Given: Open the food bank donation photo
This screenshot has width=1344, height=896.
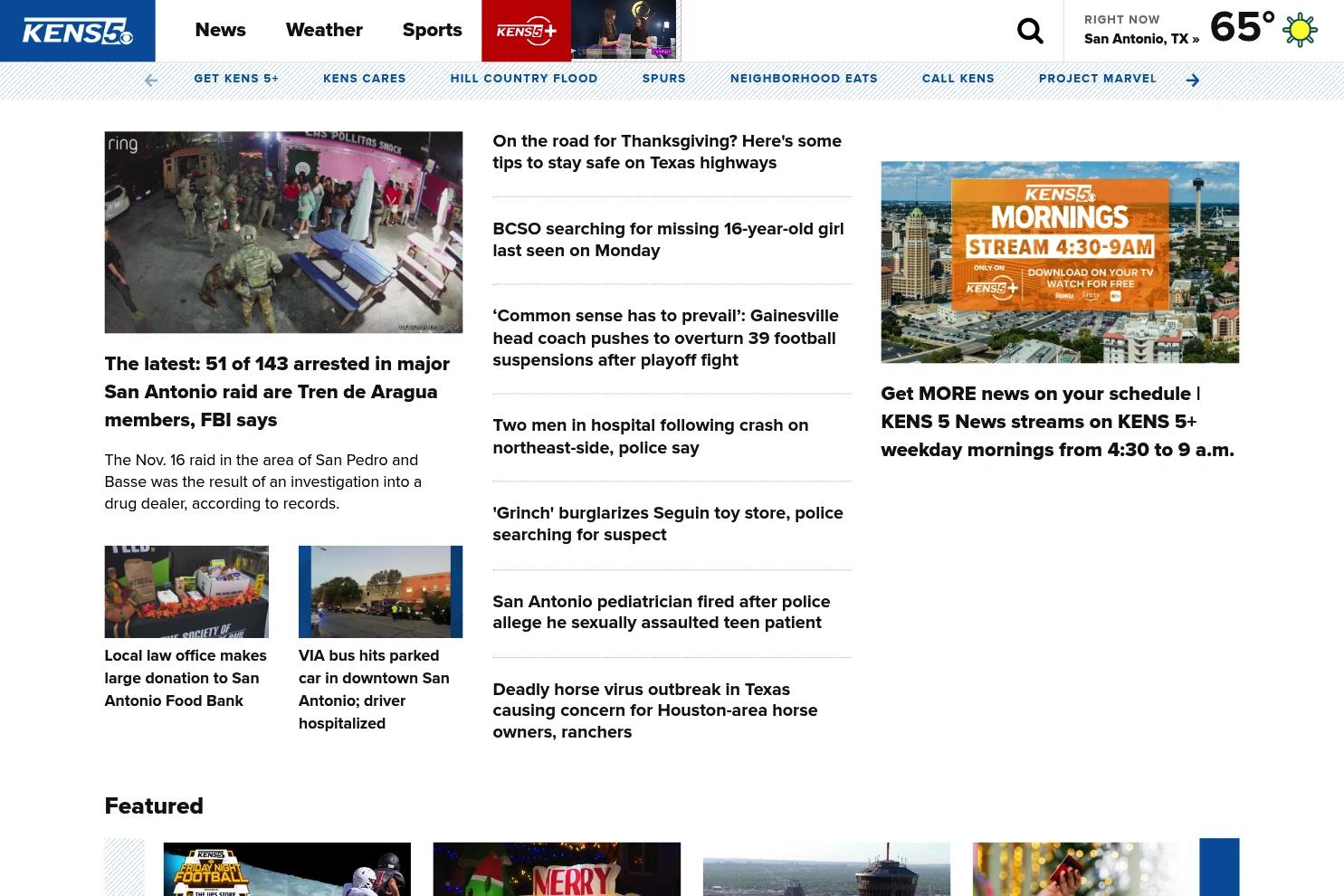Looking at the screenshot, I should (x=186, y=592).
